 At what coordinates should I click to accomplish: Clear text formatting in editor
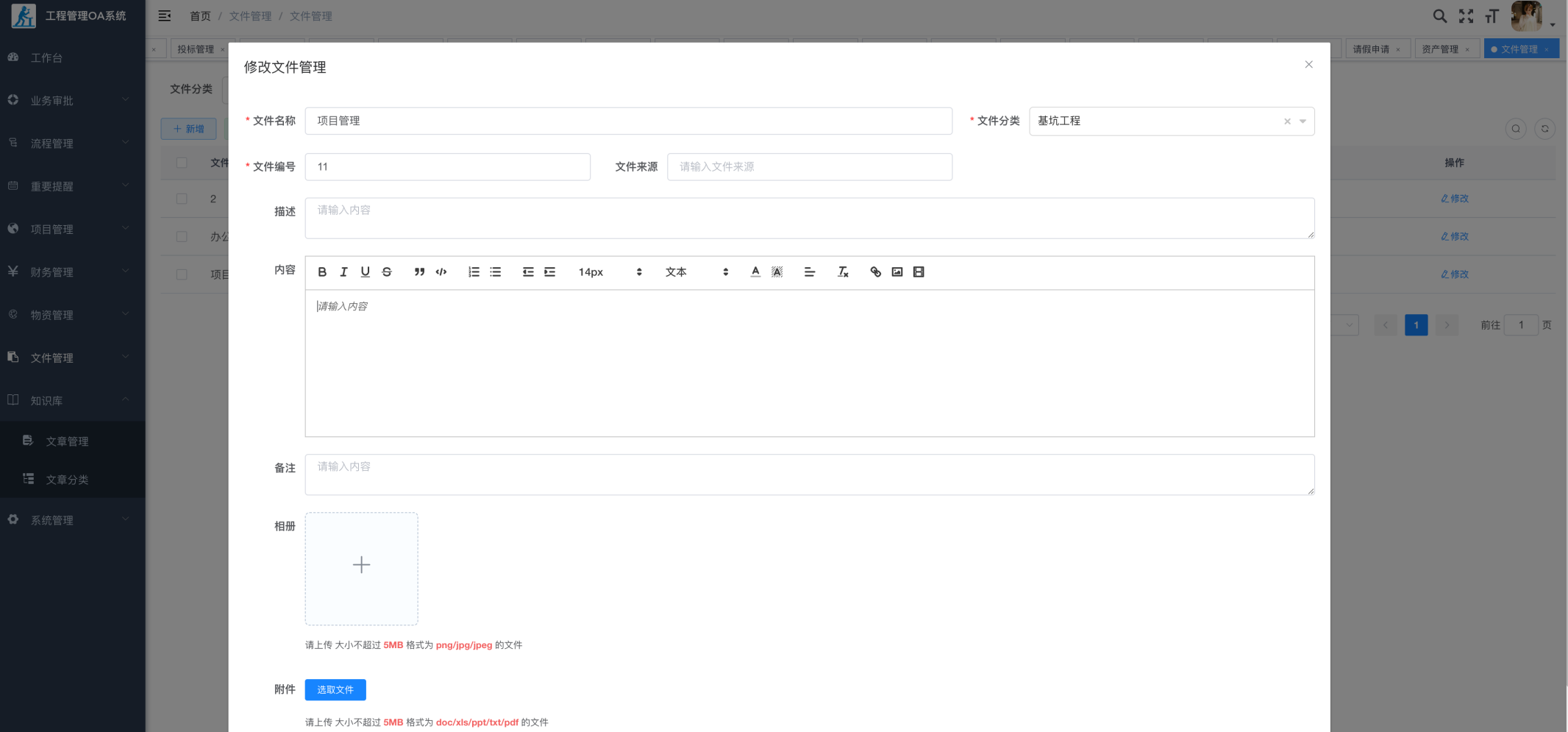[843, 272]
